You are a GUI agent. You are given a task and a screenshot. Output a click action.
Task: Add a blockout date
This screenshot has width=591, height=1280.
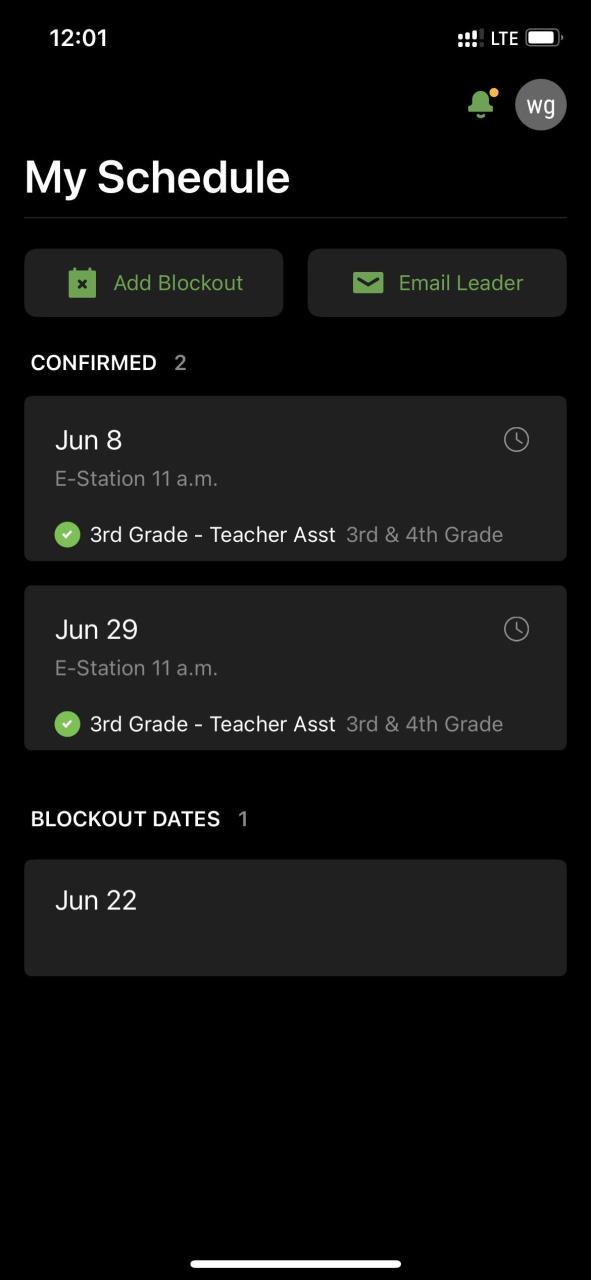click(x=154, y=283)
